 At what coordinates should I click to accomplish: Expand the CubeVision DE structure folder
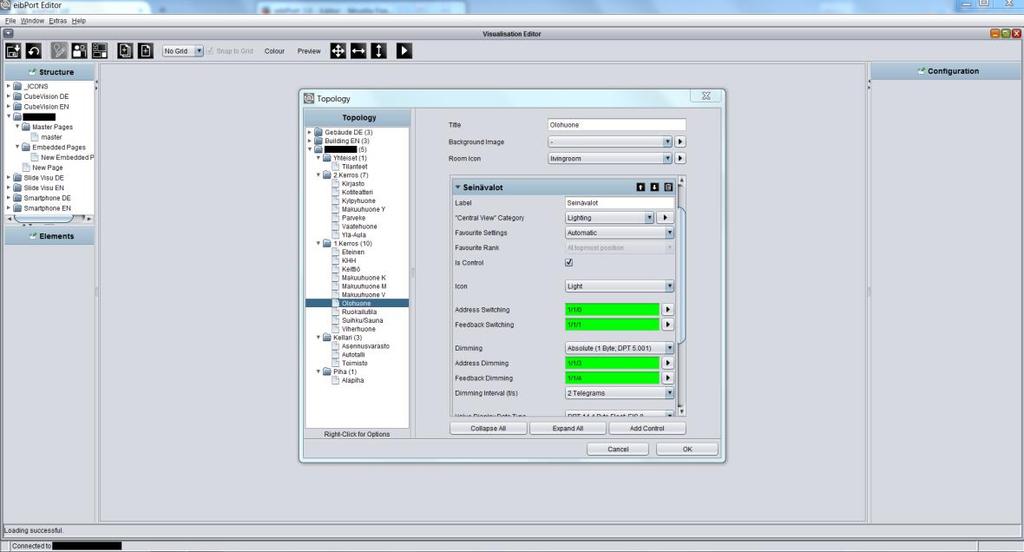tap(8, 97)
